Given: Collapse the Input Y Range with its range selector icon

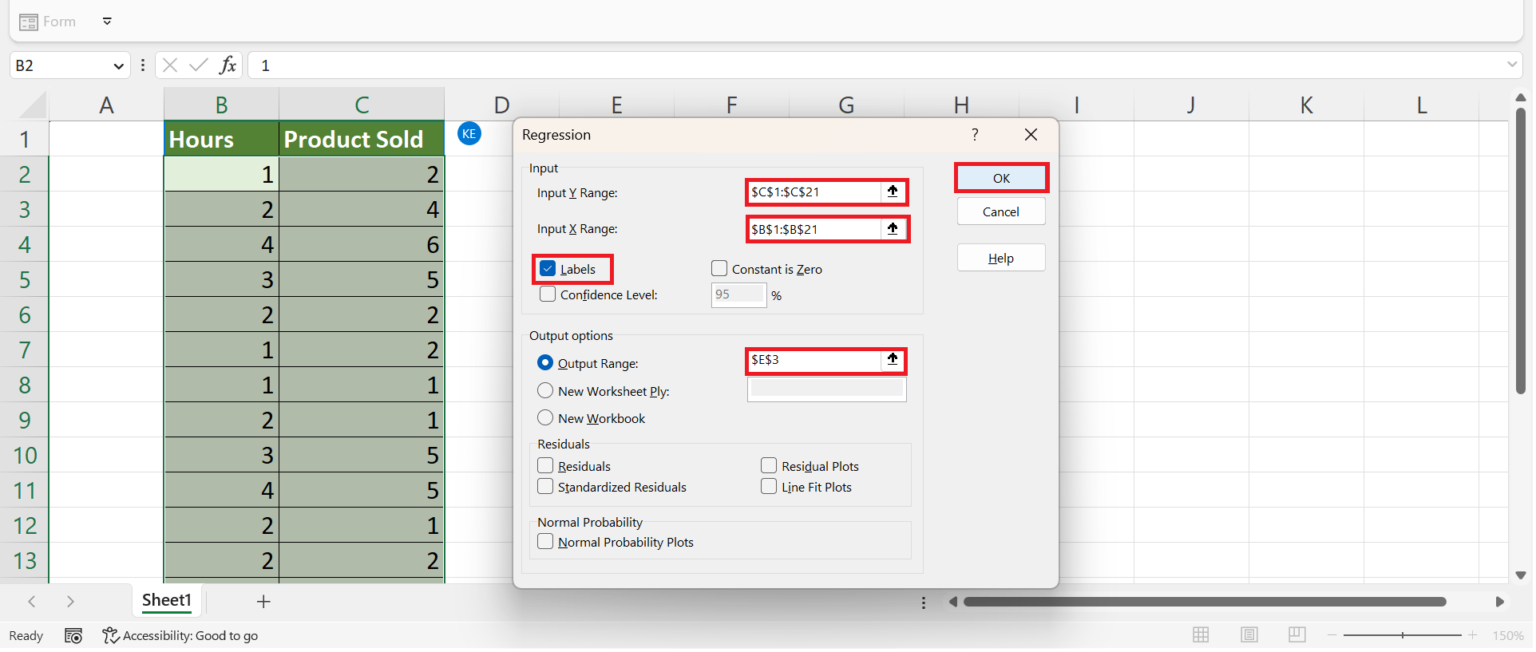Looking at the screenshot, I should click(x=893, y=192).
